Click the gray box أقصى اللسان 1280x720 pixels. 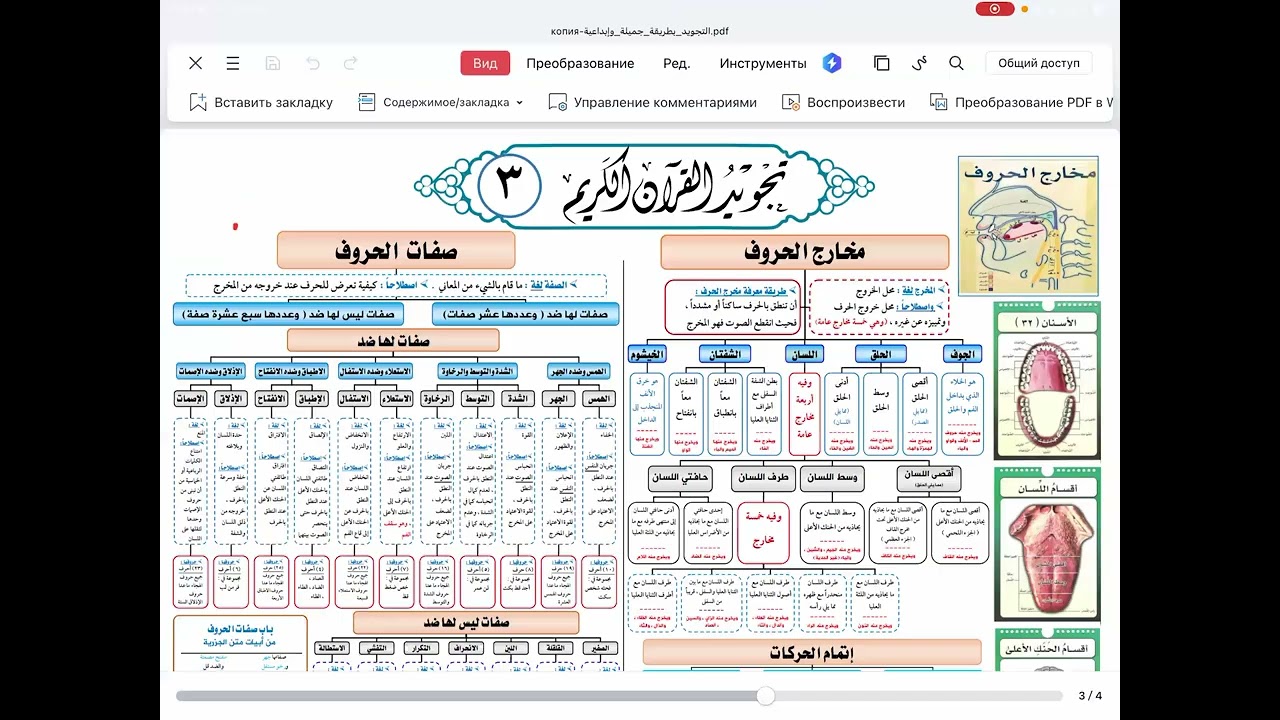point(929,478)
